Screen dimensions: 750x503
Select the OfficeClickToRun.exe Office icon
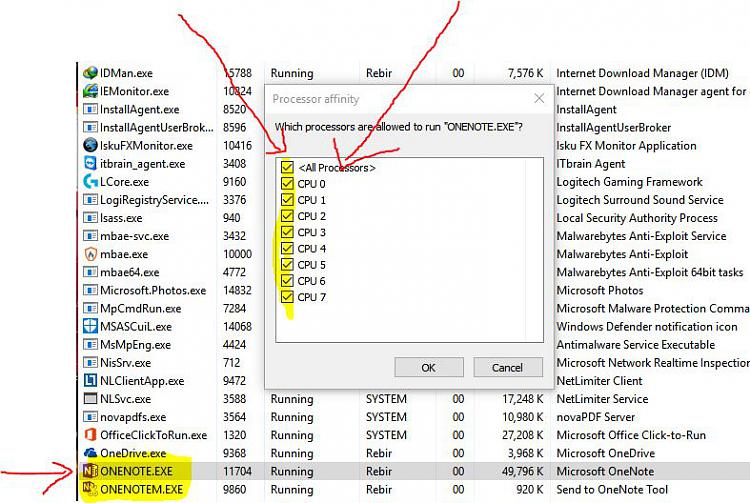[x=90, y=435]
